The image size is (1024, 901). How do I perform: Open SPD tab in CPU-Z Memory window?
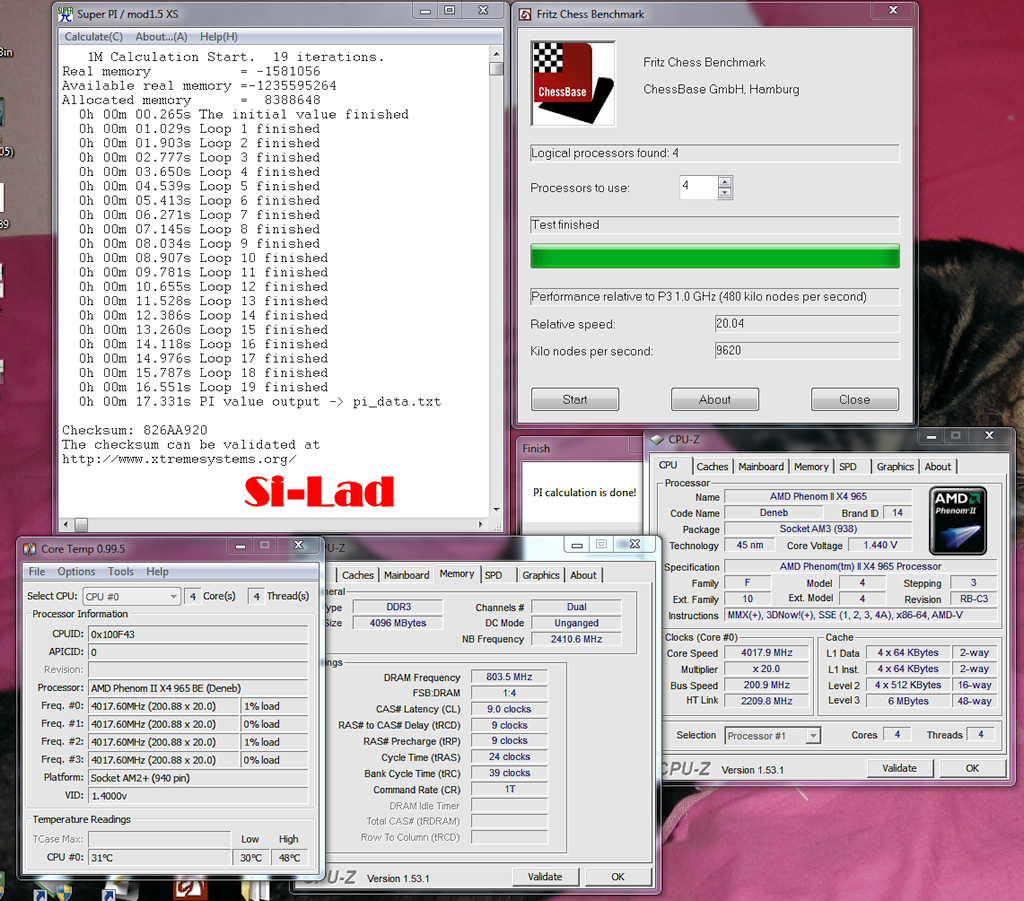(494, 575)
